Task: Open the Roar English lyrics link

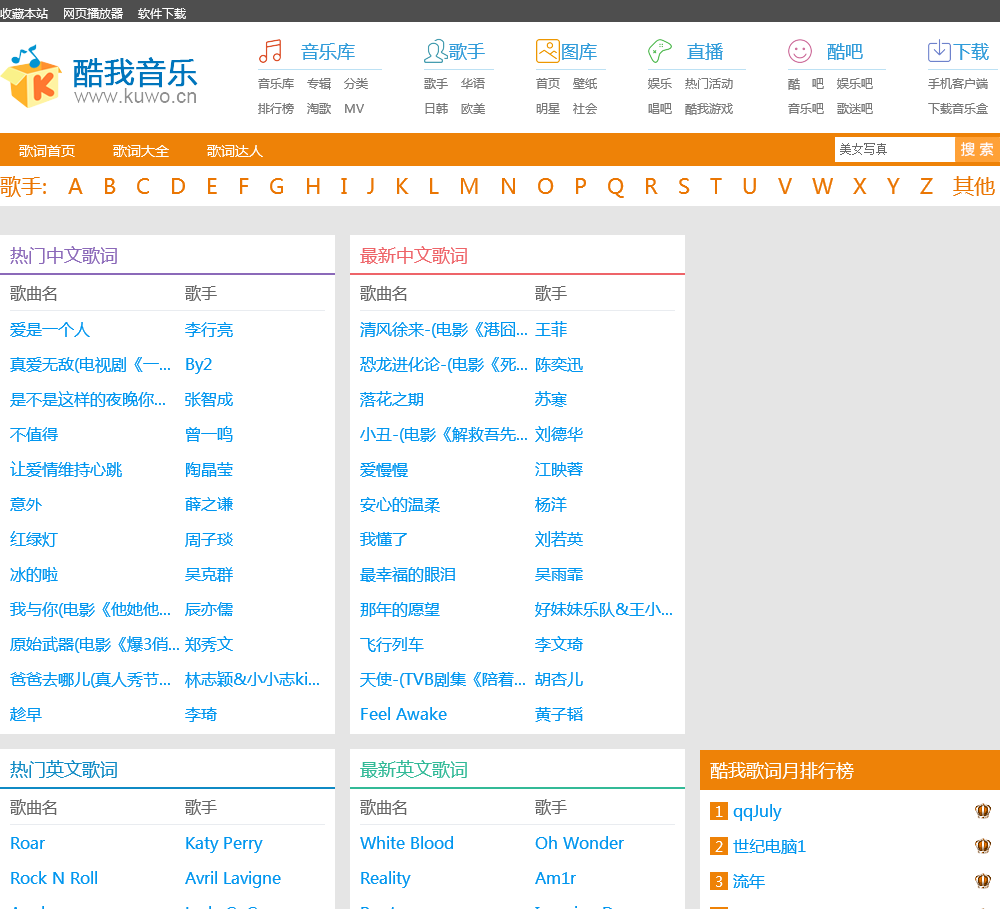Action: coord(28,843)
